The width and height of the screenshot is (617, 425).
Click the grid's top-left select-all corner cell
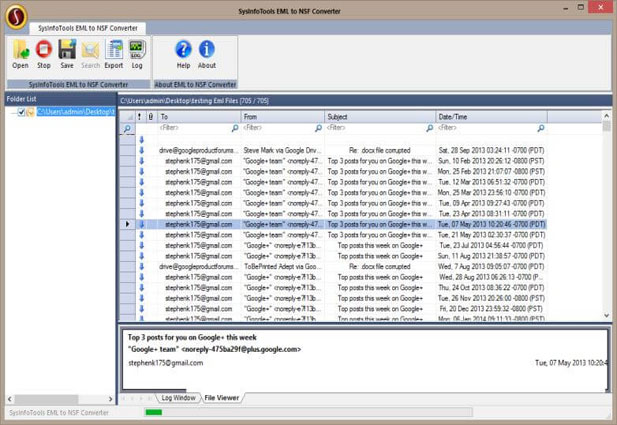click(x=127, y=116)
